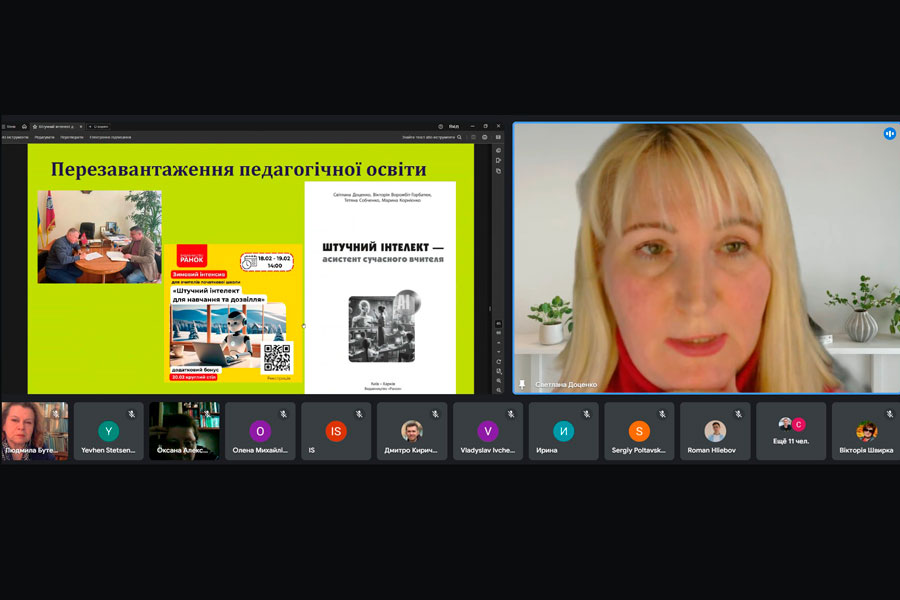Open the "Редагувати" toolbar item
Screen dimensions: 900x600
point(44,137)
